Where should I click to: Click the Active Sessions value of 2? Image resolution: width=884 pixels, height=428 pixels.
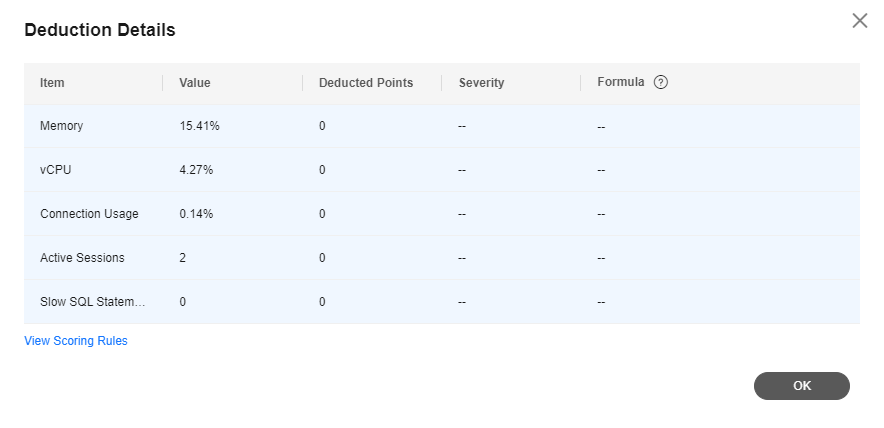(183, 258)
